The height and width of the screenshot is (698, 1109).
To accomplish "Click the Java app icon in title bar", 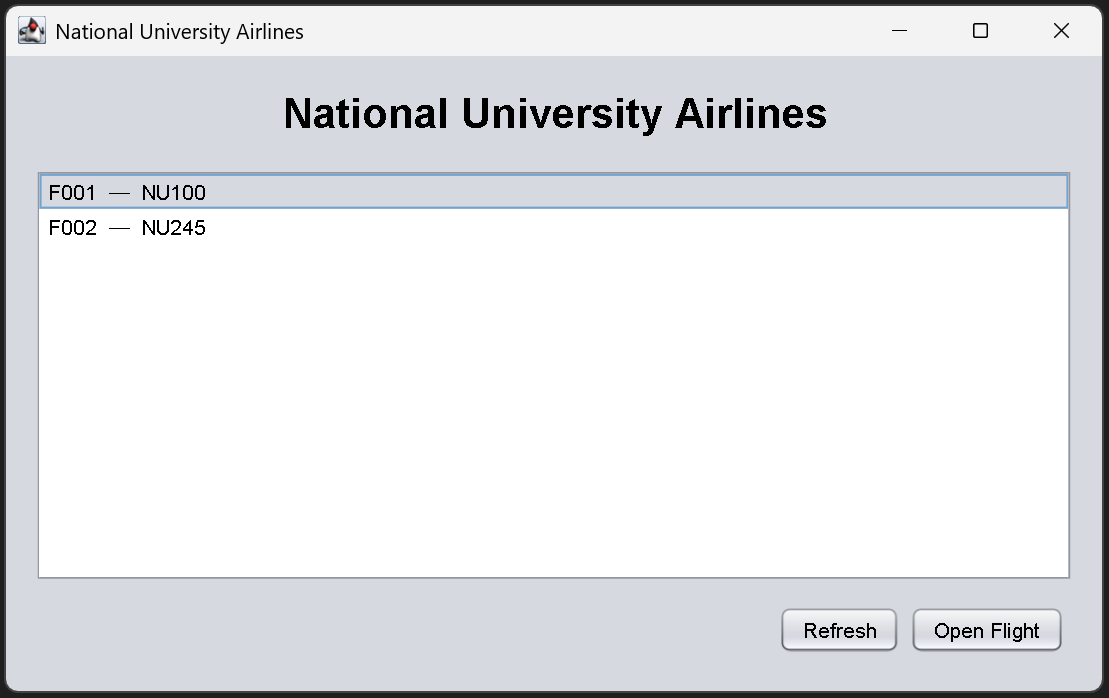I will [32, 31].
